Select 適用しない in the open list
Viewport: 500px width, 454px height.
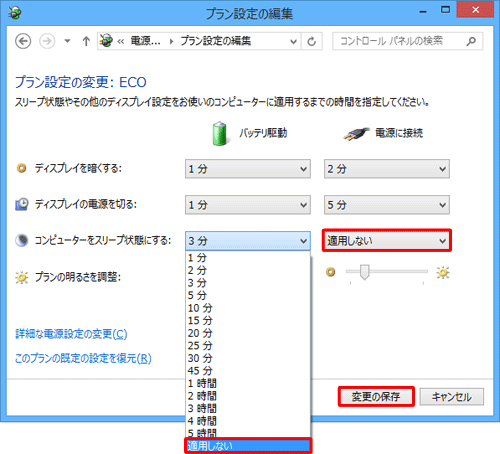(248, 446)
